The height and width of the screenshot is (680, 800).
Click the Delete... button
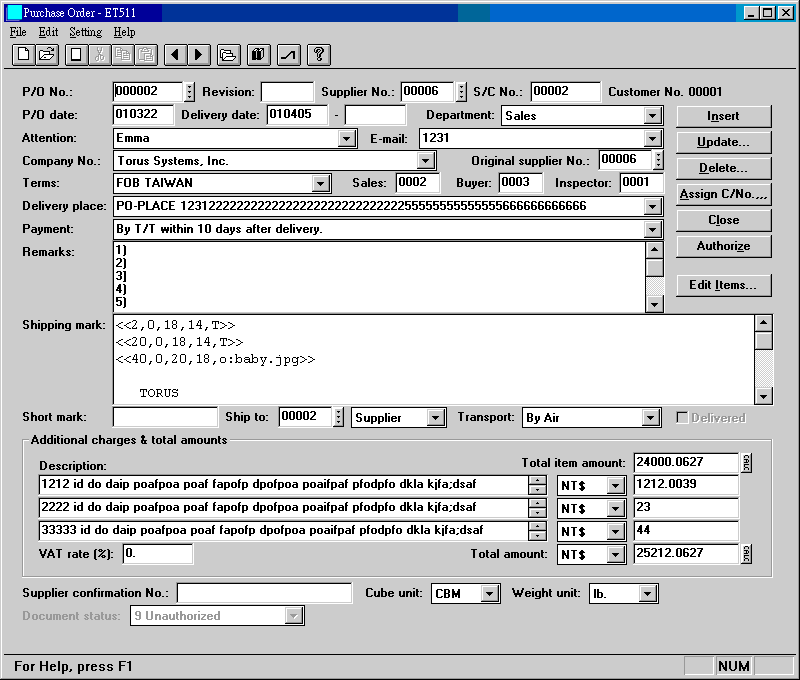pos(723,168)
